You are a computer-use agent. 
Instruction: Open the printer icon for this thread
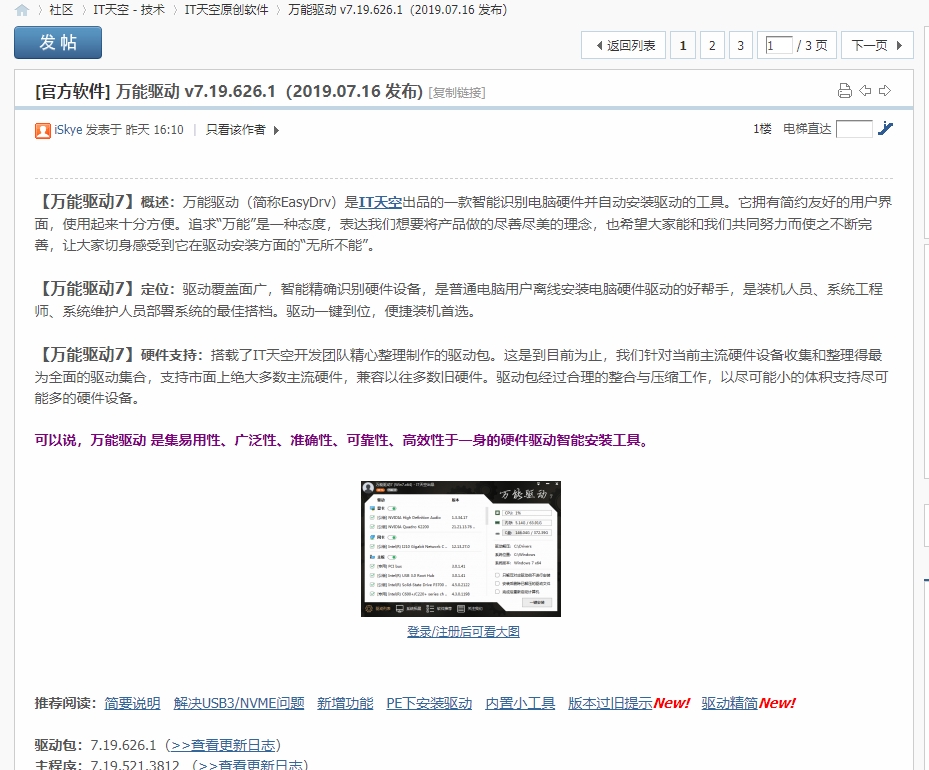[x=845, y=91]
